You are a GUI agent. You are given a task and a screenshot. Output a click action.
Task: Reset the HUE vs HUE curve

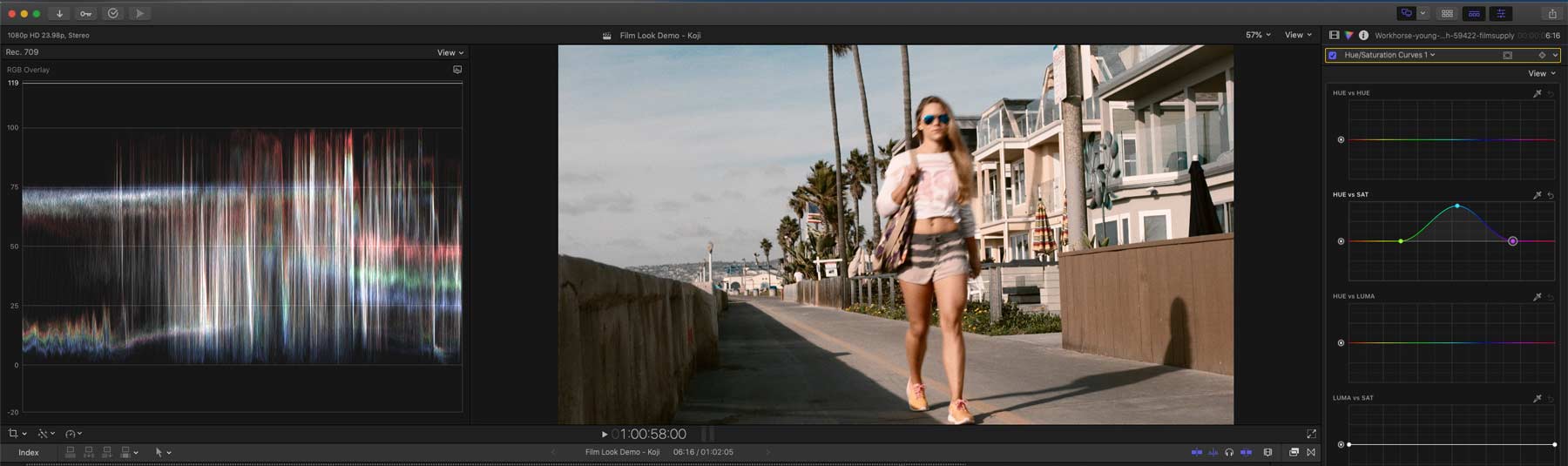(x=1551, y=93)
